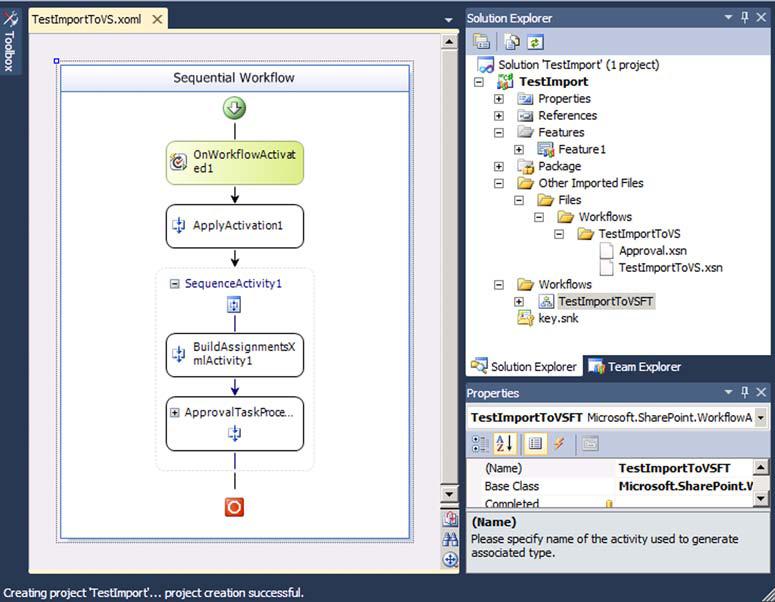Click the binoculars find icon in designer
The image size is (775, 602).
coord(450,539)
